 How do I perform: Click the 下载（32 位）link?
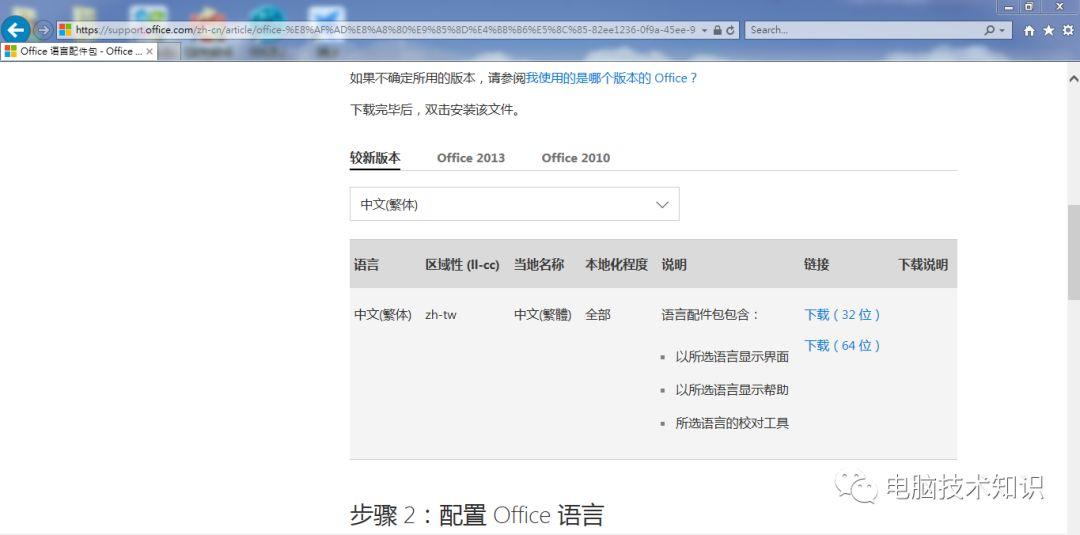point(842,315)
